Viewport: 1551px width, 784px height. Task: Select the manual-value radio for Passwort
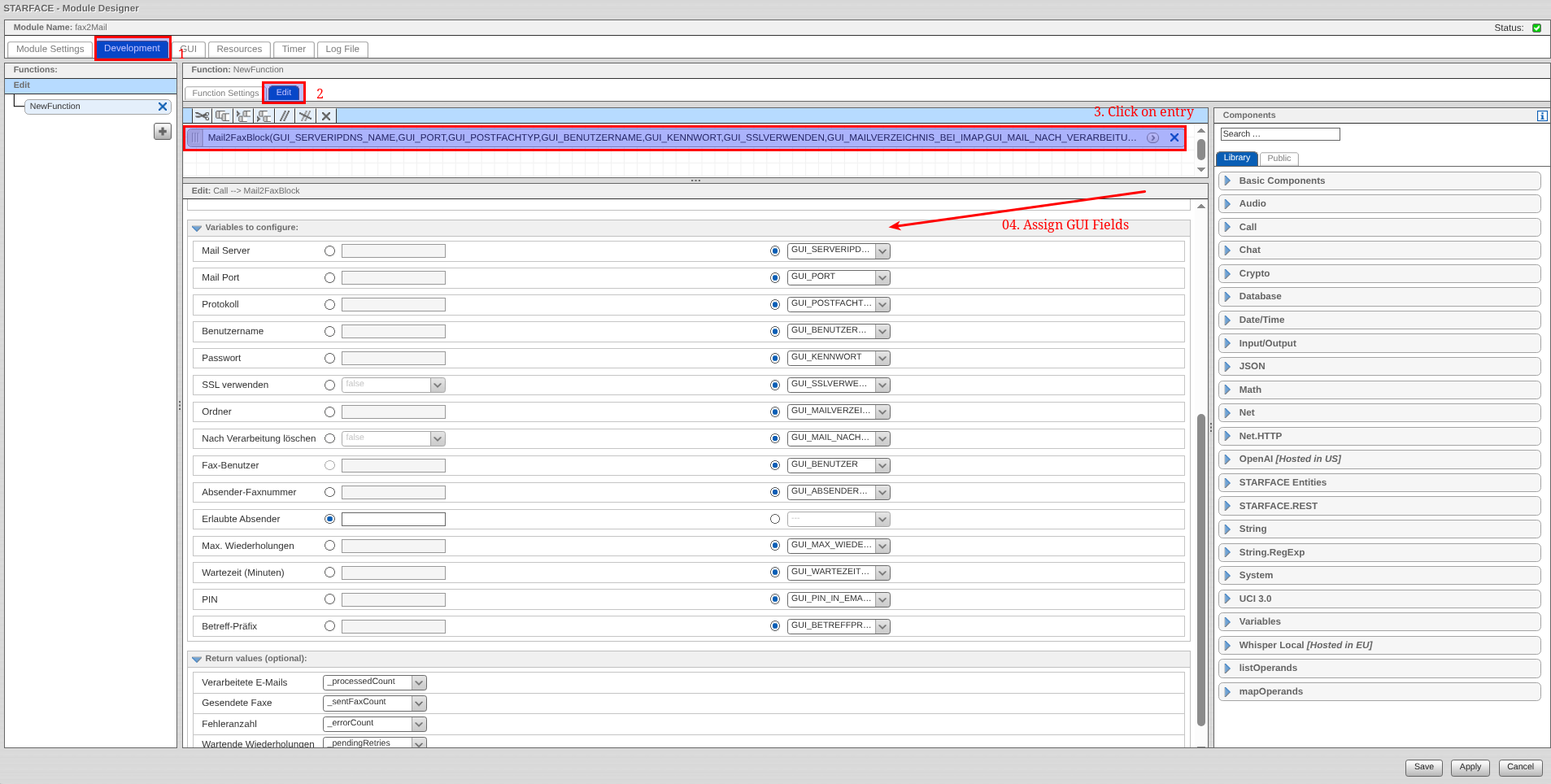[329, 359]
